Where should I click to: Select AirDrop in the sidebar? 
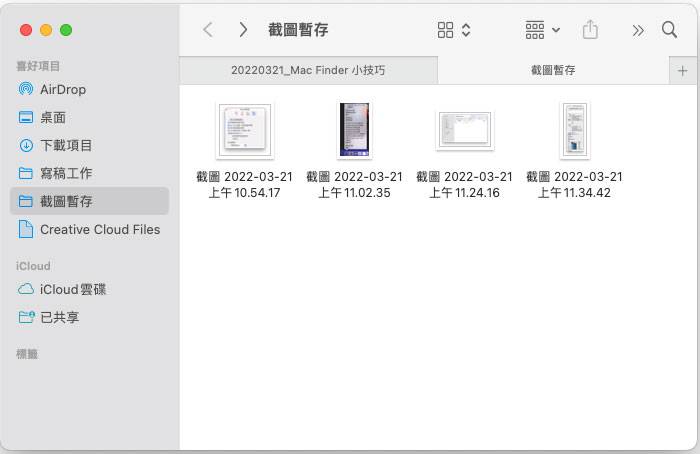(x=62, y=89)
